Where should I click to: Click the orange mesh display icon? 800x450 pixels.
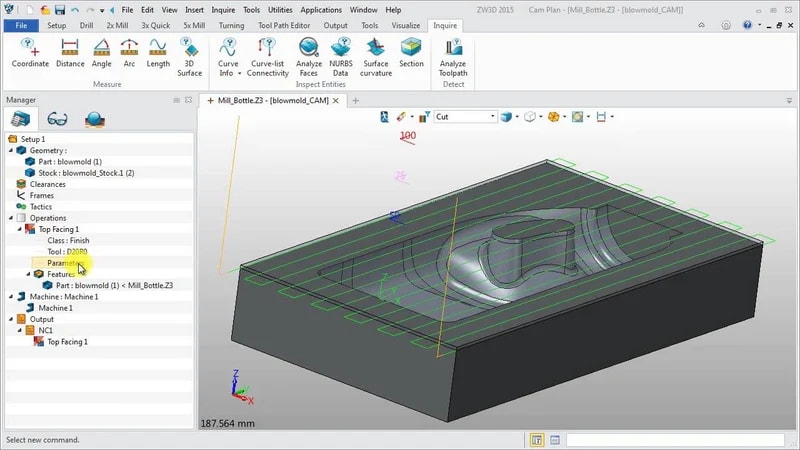(x=553, y=117)
